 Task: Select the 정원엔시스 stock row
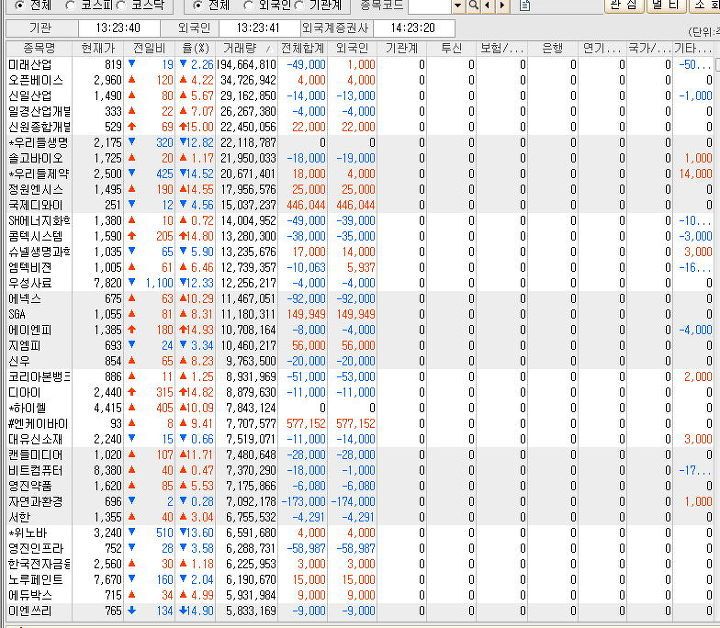(361, 190)
